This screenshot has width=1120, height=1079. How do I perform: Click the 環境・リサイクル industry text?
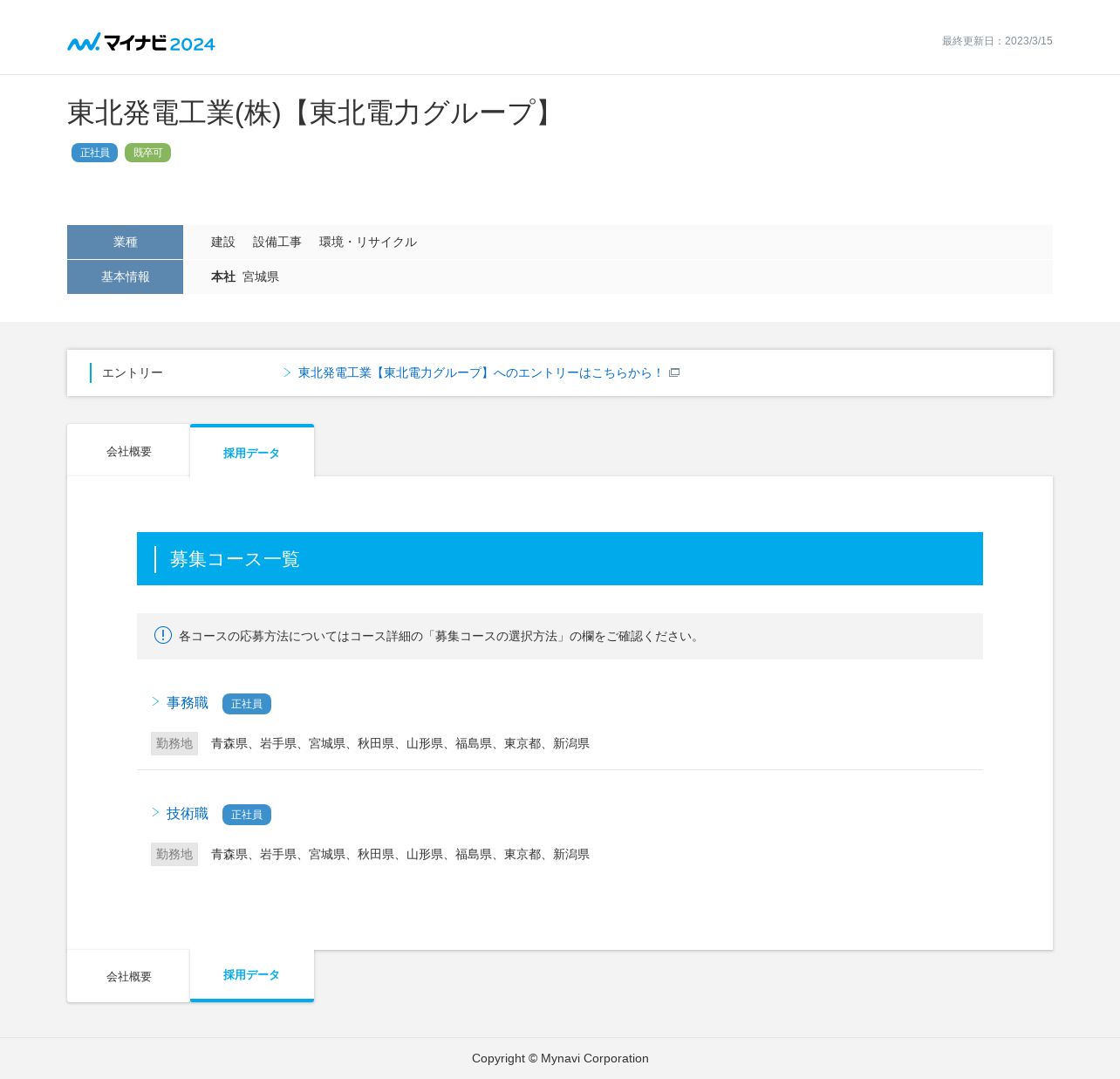[x=368, y=242]
